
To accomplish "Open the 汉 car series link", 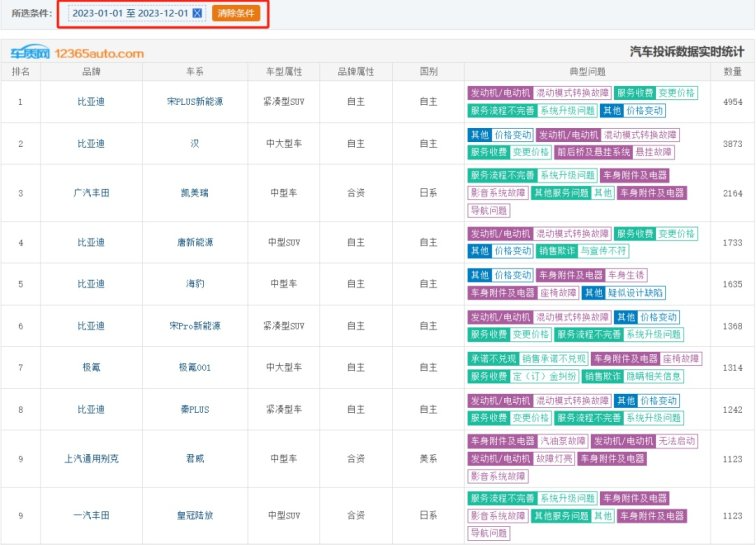I will point(195,143).
